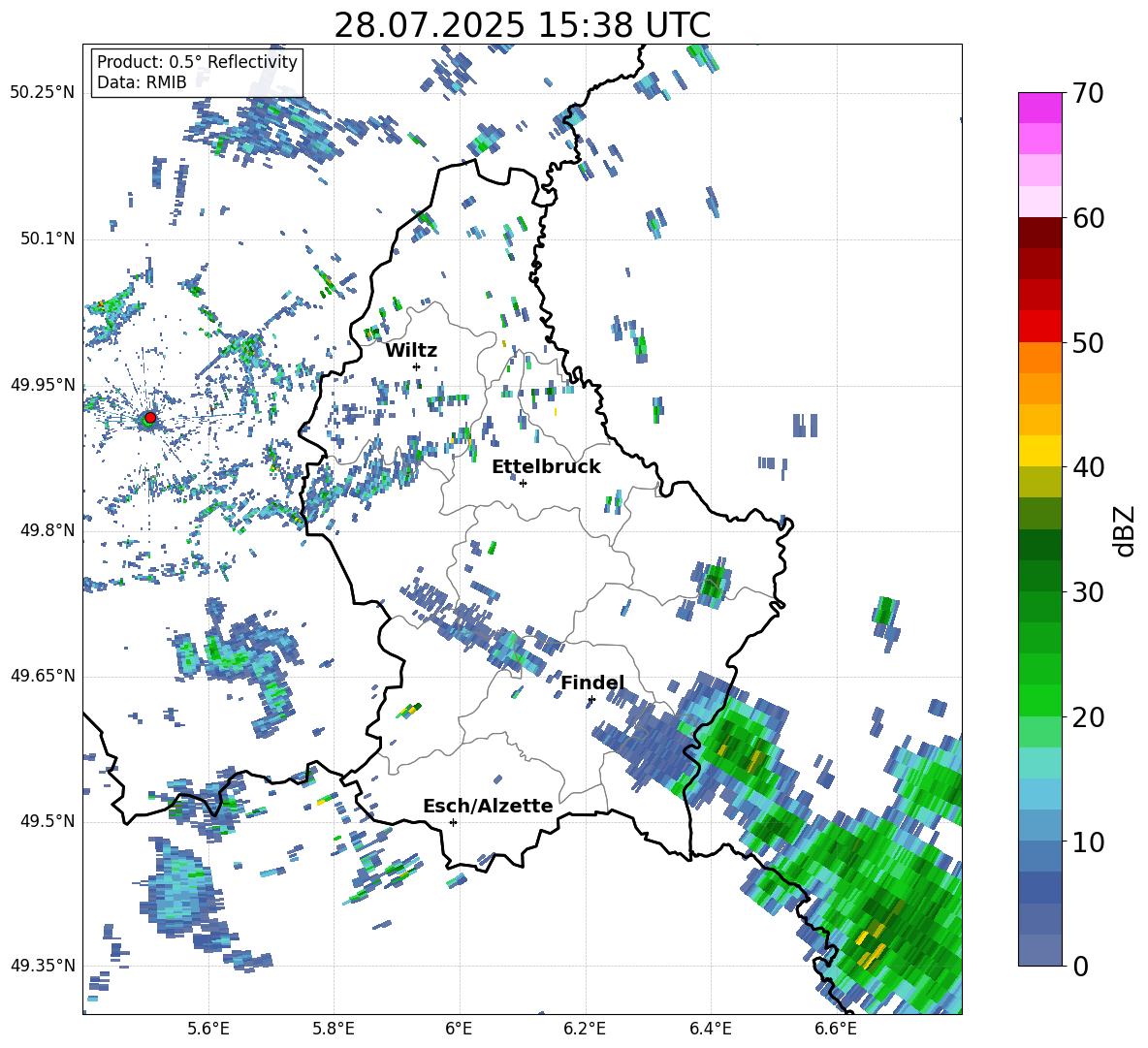Image resolution: width=1148 pixels, height=1048 pixels.
Task: Click the dark red colorbar segment below 60
Action: point(1039,233)
